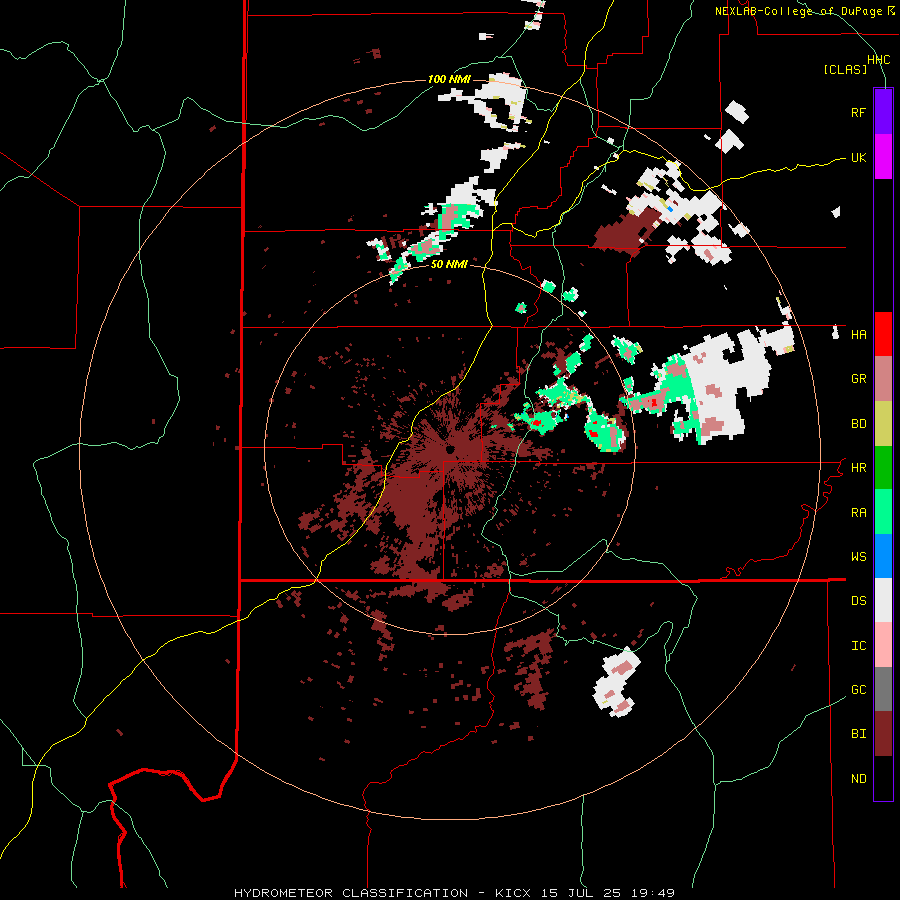Click the RF purple legend swatch

pyautogui.click(x=883, y=112)
